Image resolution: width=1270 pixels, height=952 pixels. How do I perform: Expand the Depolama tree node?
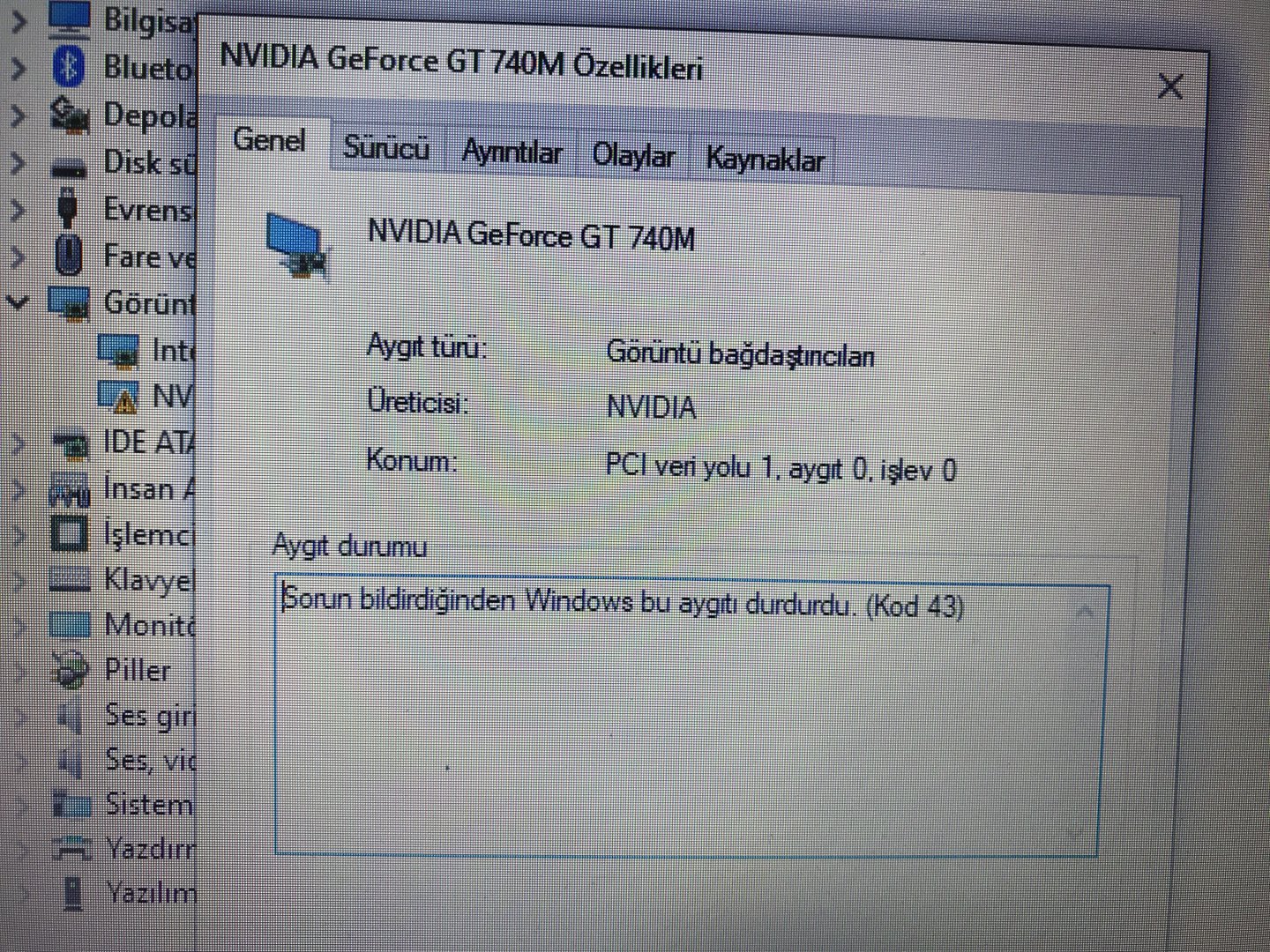pos(18,115)
